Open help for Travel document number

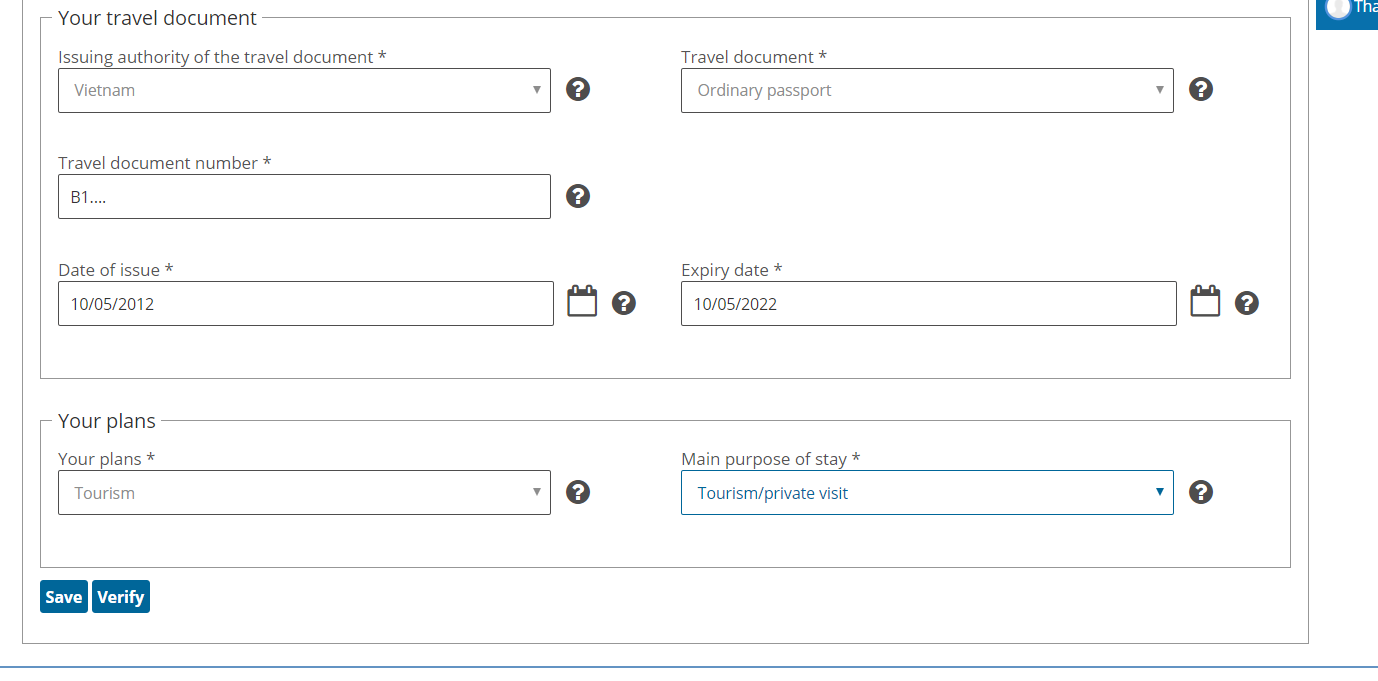point(578,196)
